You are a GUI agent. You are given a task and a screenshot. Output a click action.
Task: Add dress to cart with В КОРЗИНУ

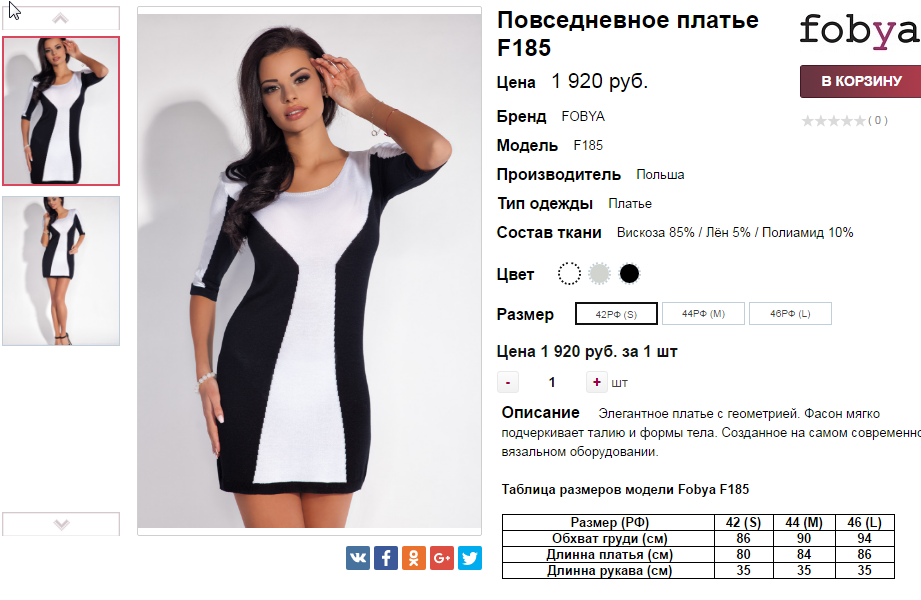861,81
